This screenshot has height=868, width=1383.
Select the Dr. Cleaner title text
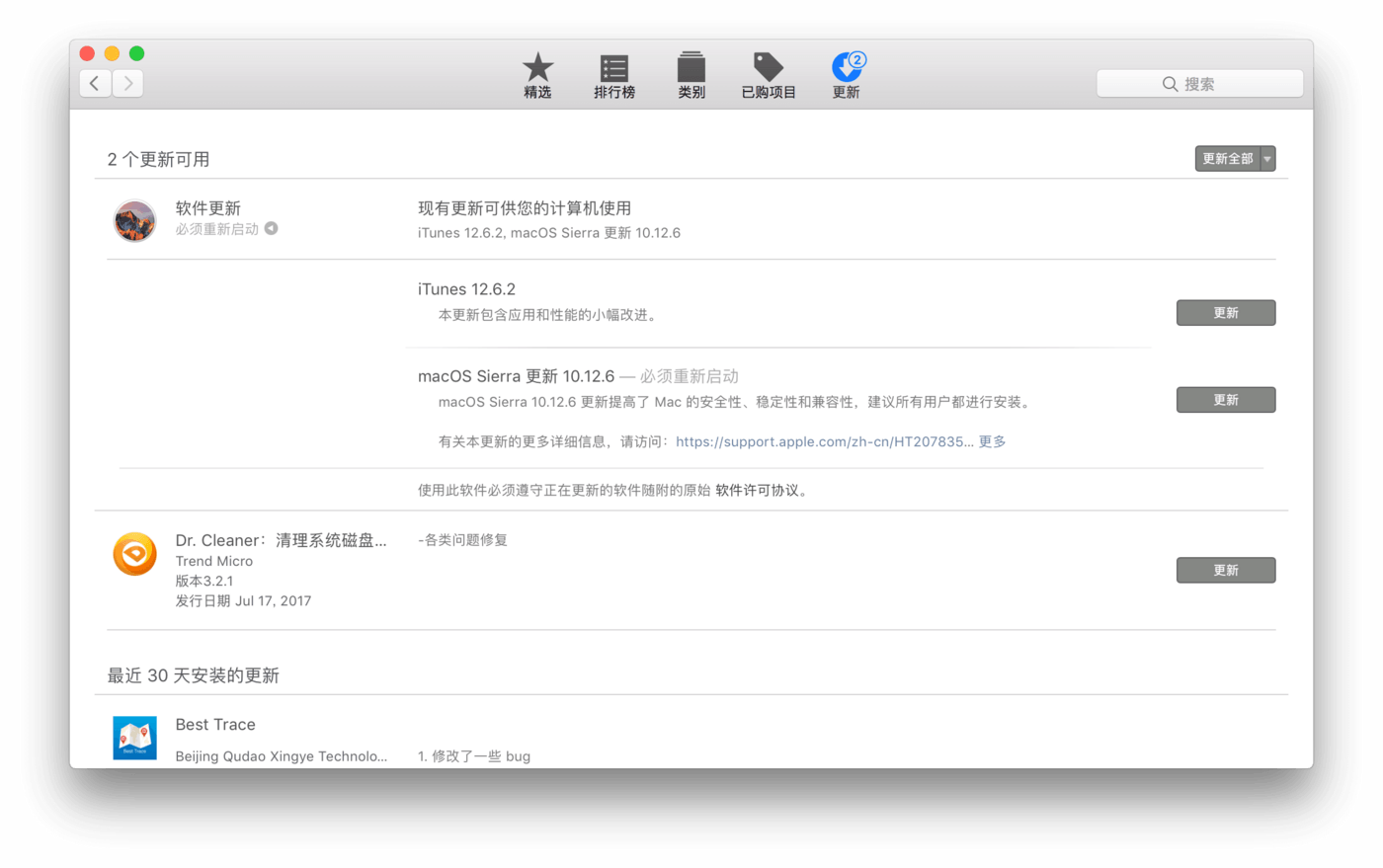pos(281,540)
